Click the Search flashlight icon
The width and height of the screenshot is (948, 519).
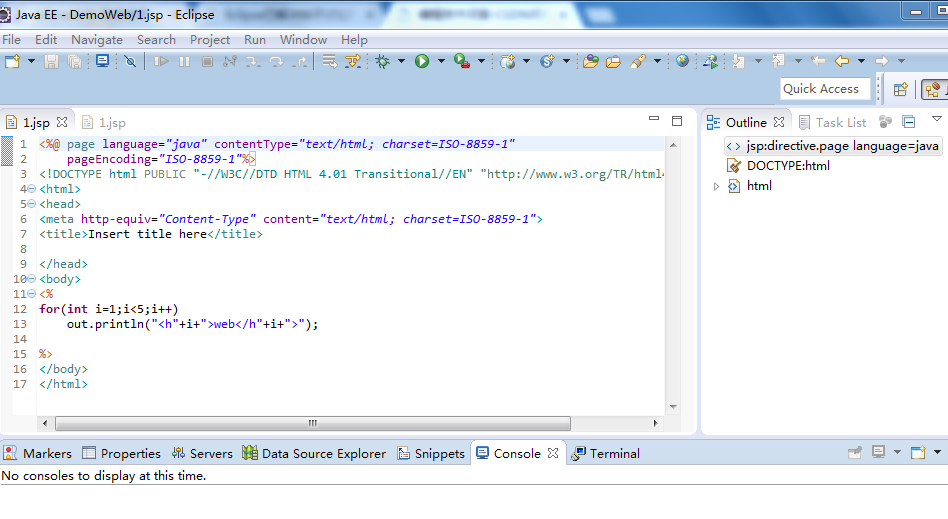pyautogui.click(x=638, y=61)
